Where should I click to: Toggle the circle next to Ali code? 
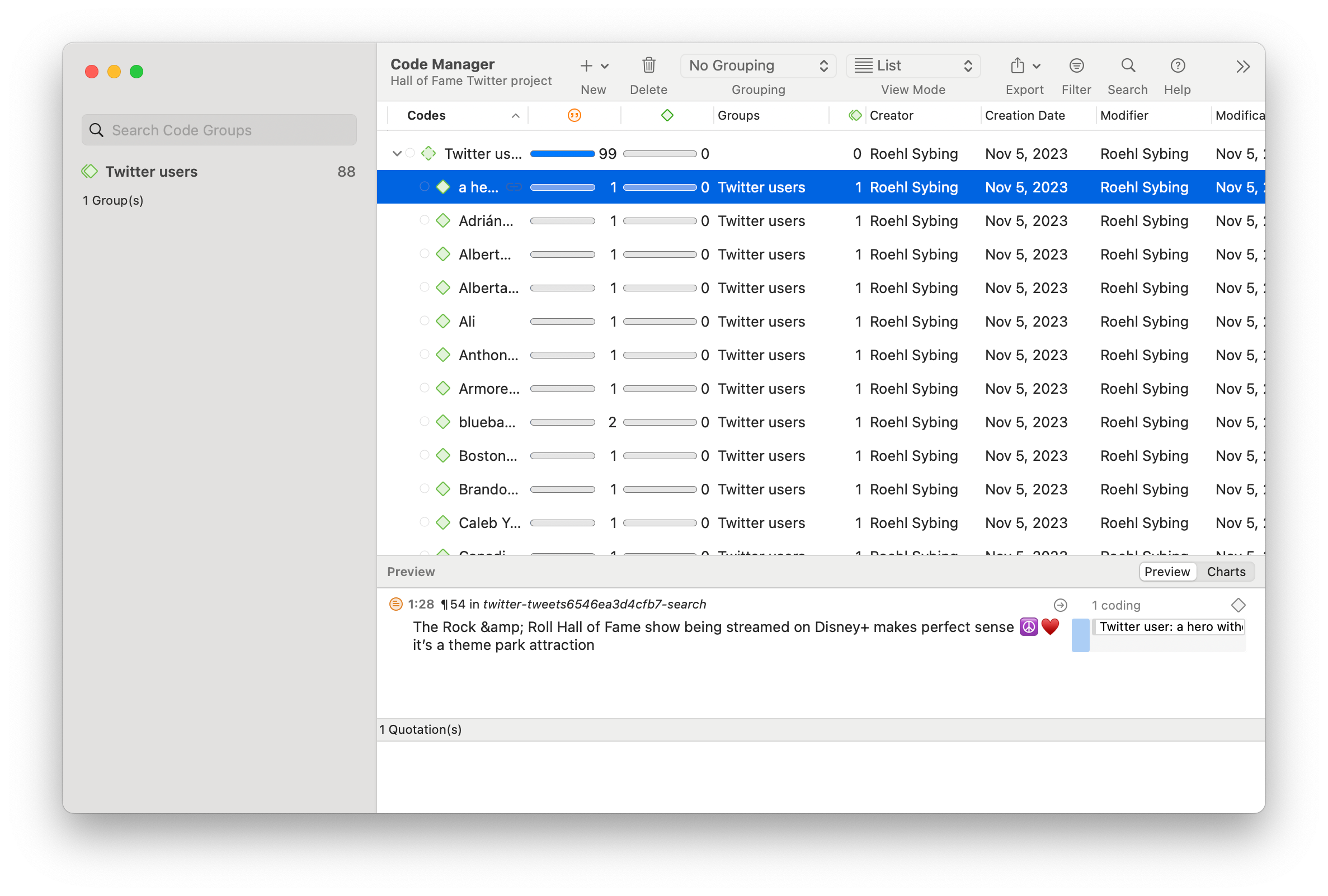(x=424, y=320)
